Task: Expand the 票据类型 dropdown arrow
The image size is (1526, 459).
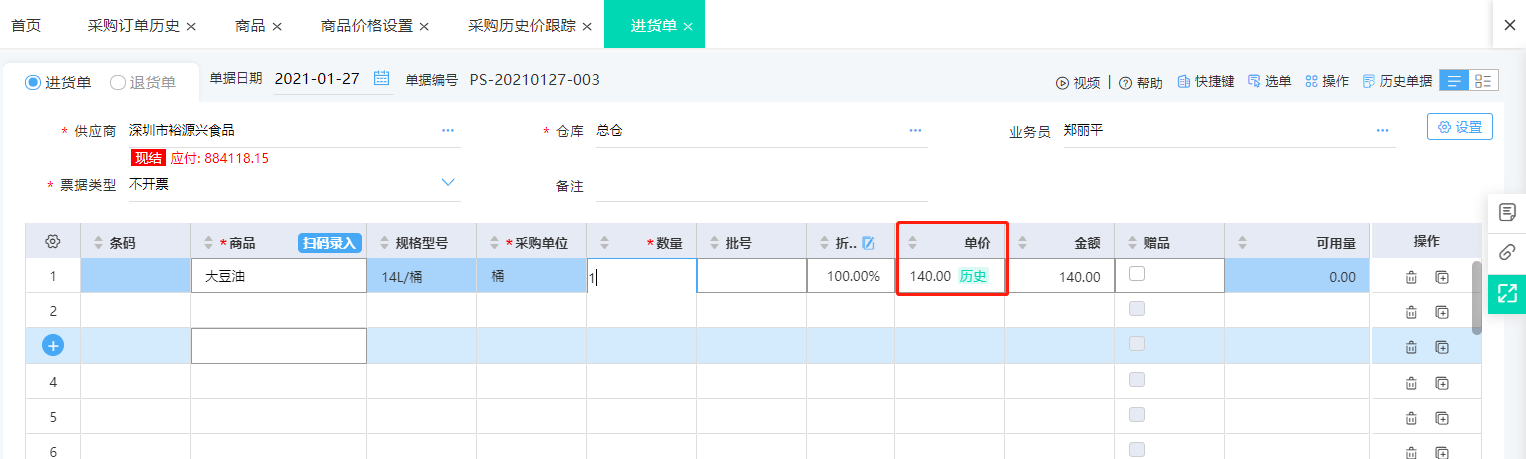Action: pyautogui.click(x=448, y=182)
